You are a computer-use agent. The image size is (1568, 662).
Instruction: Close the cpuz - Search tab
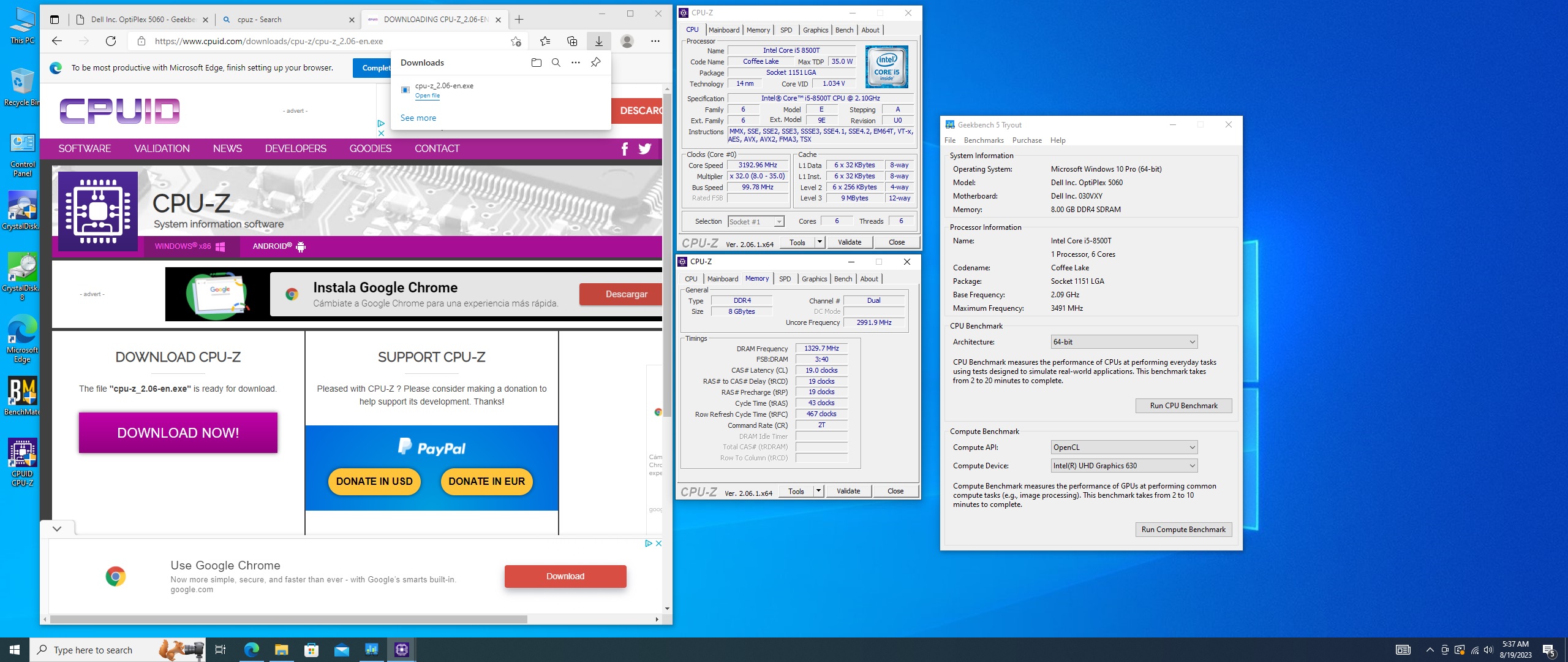[352, 20]
